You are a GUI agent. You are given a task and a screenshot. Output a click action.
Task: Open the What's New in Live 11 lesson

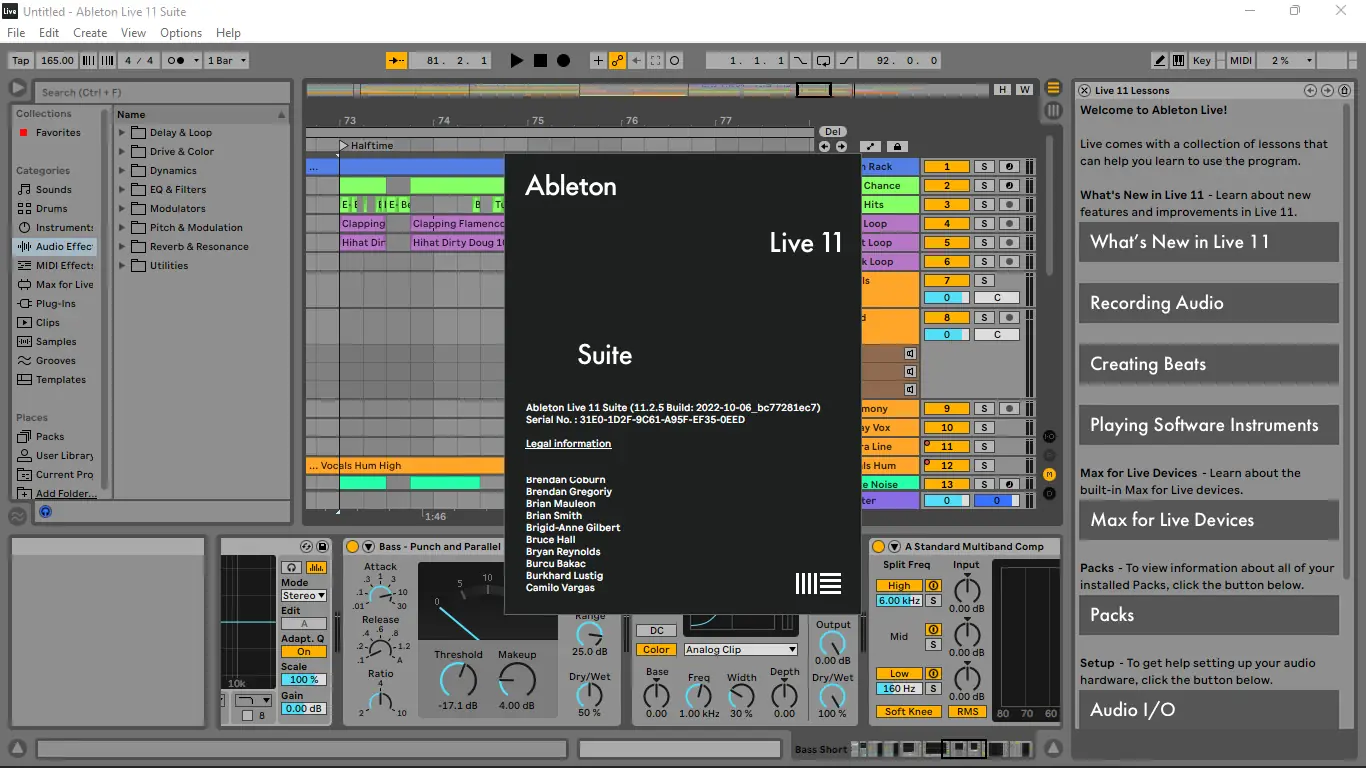click(x=1208, y=242)
